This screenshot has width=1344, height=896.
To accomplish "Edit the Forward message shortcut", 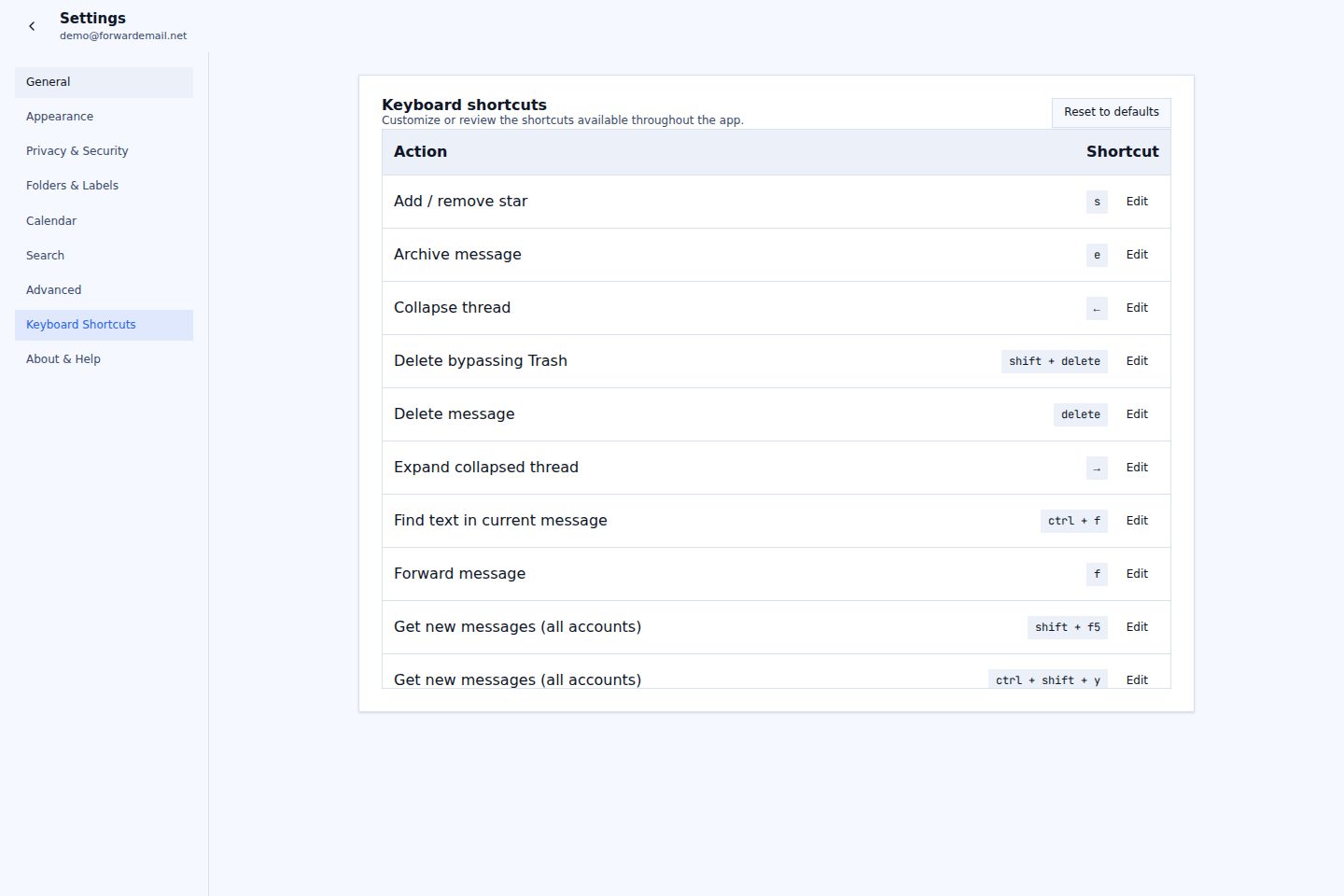I will (x=1137, y=574).
